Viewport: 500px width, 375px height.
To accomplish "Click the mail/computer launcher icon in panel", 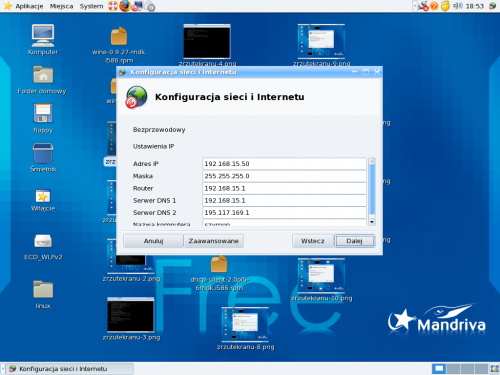I will (137, 6).
